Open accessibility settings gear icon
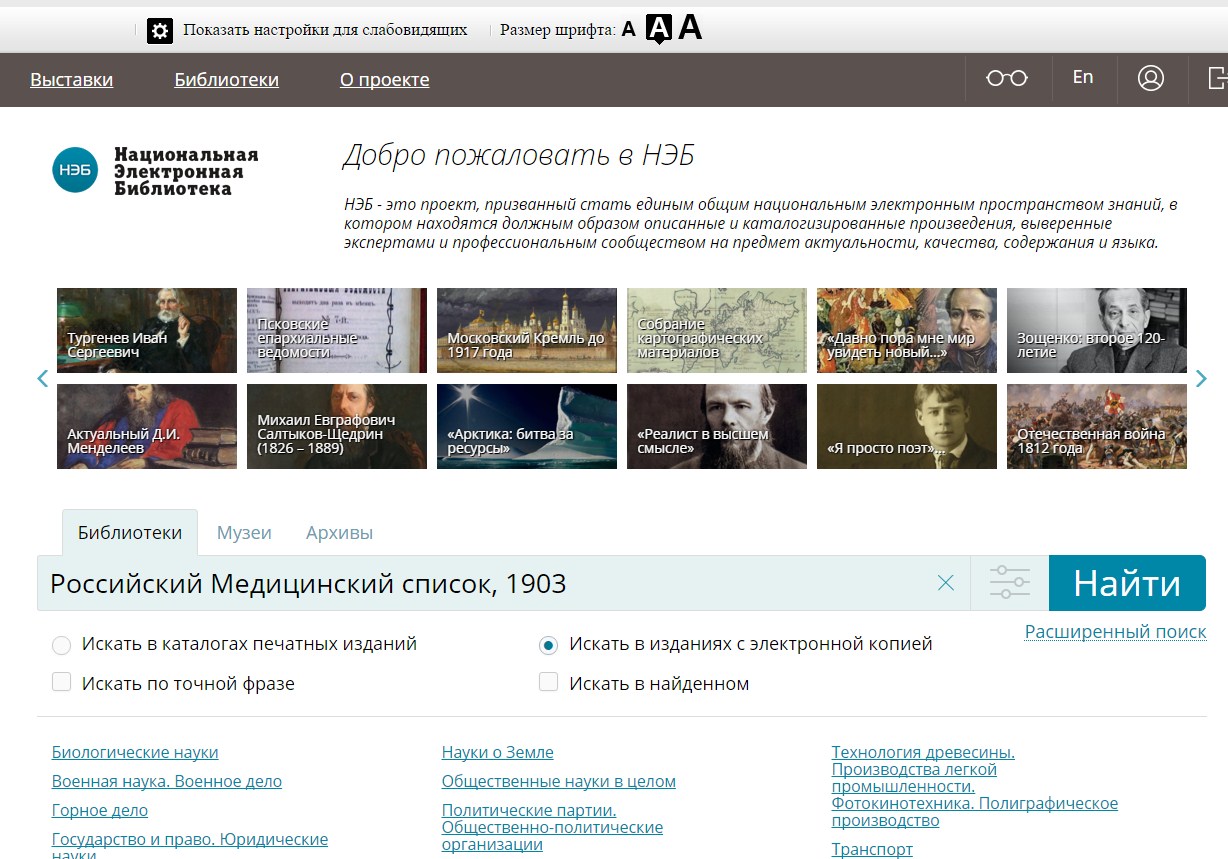 [160, 30]
